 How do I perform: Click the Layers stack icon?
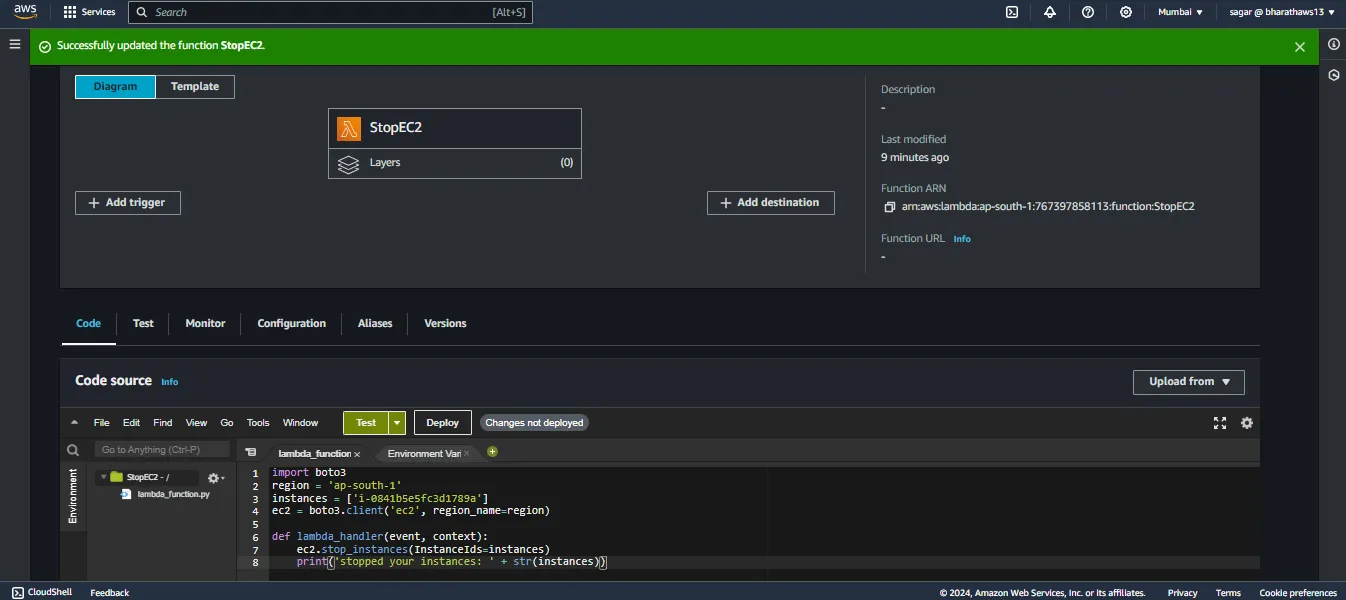348,164
